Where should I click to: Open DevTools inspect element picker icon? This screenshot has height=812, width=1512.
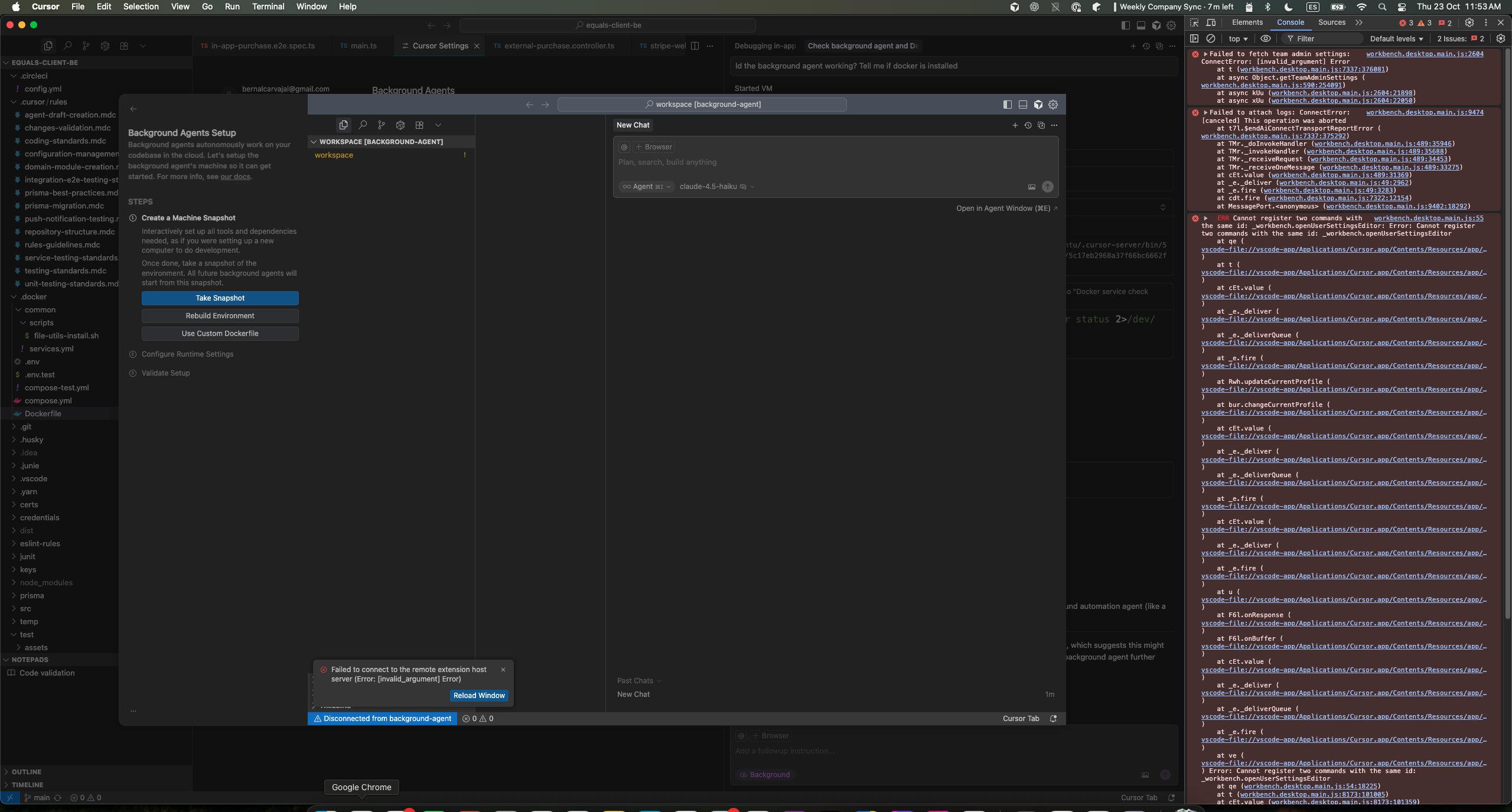1194,22
